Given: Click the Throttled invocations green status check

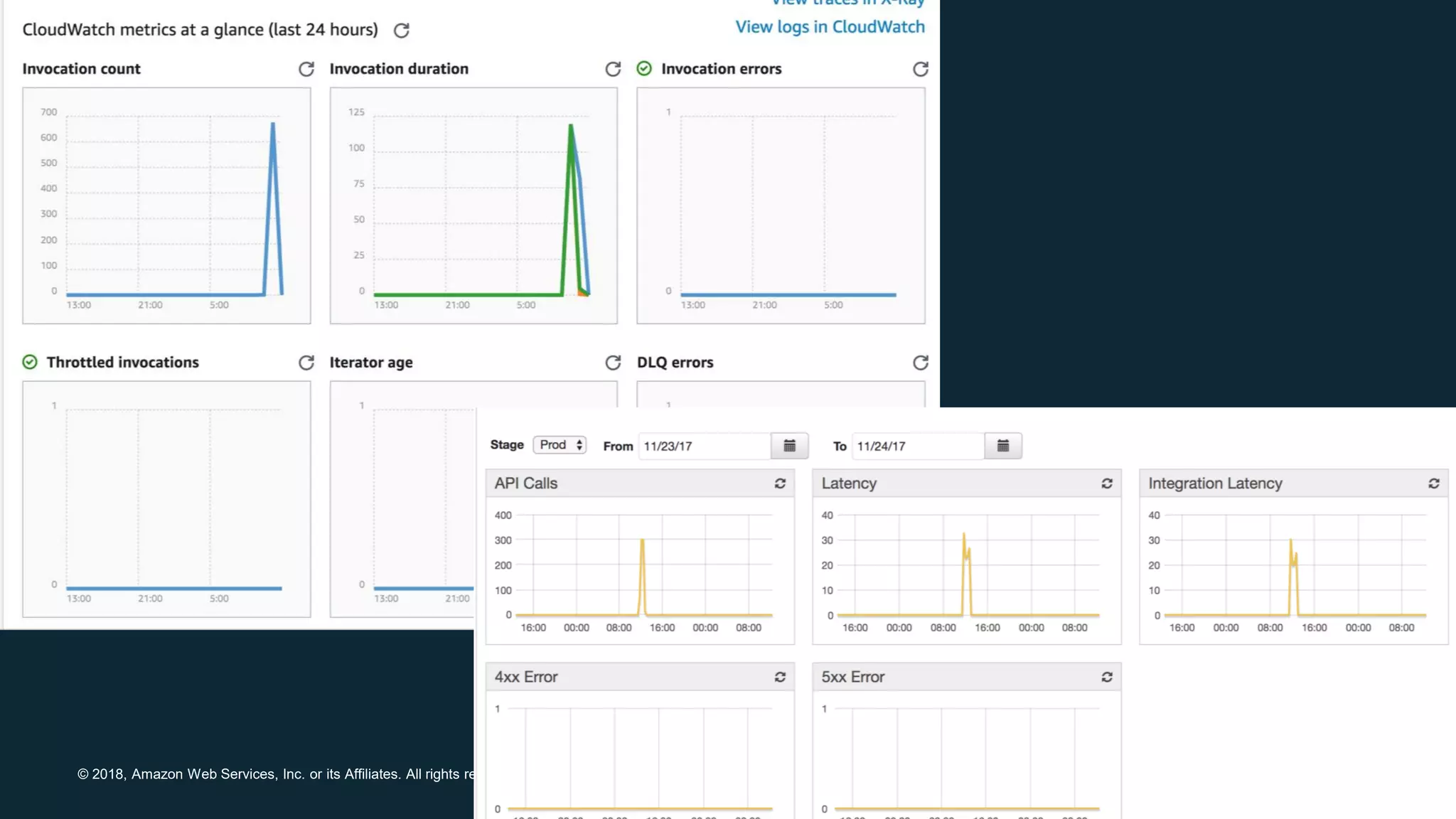Looking at the screenshot, I should coord(30,362).
